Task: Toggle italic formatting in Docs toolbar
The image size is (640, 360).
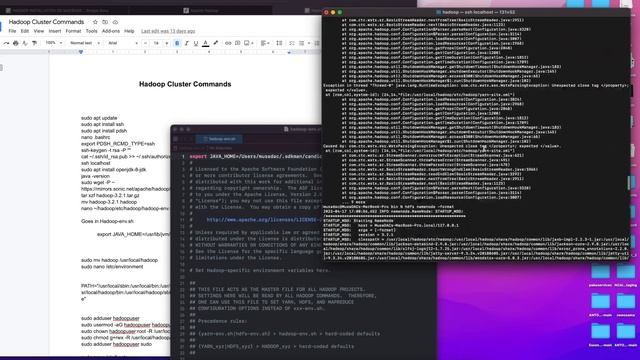Action: click(187, 43)
